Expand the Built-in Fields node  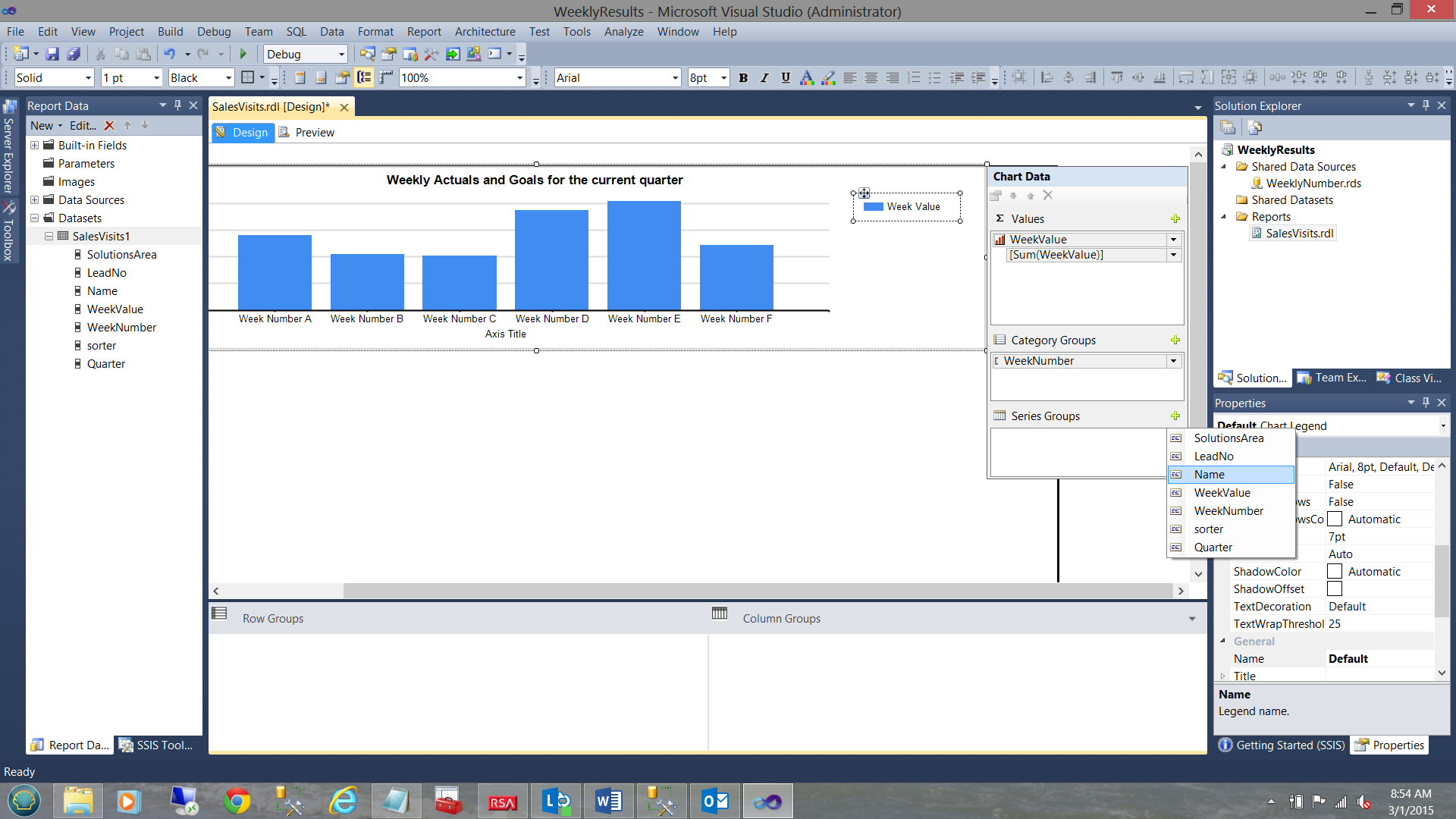point(34,145)
